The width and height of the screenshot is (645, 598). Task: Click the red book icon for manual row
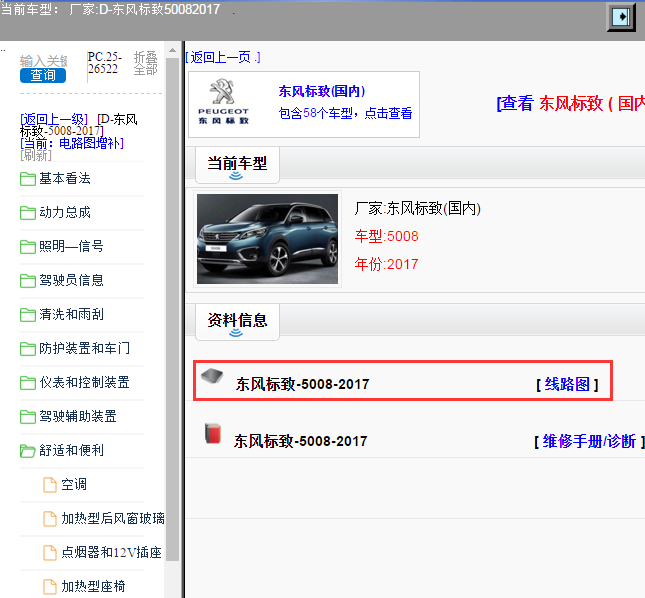pos(213,434)
